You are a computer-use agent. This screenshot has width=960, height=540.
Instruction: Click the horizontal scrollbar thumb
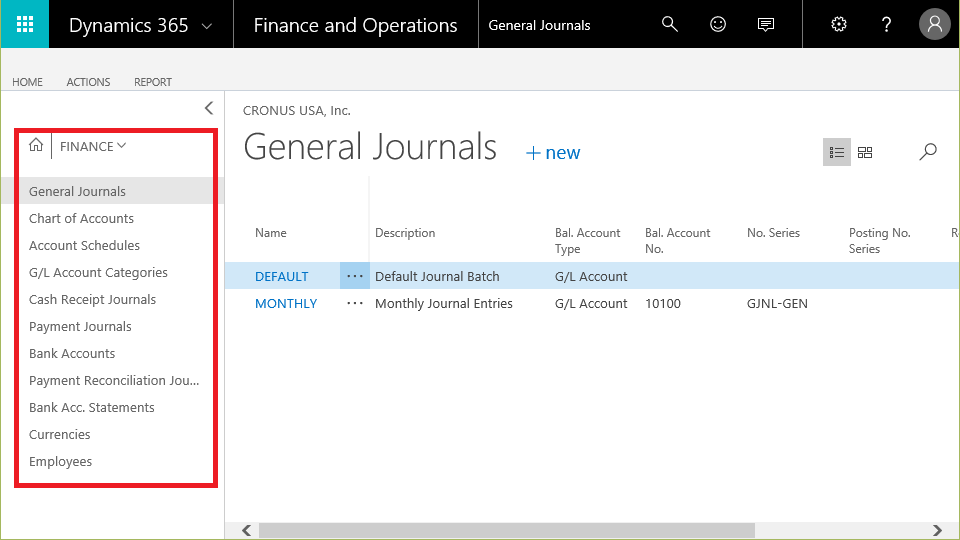point(507,530)
